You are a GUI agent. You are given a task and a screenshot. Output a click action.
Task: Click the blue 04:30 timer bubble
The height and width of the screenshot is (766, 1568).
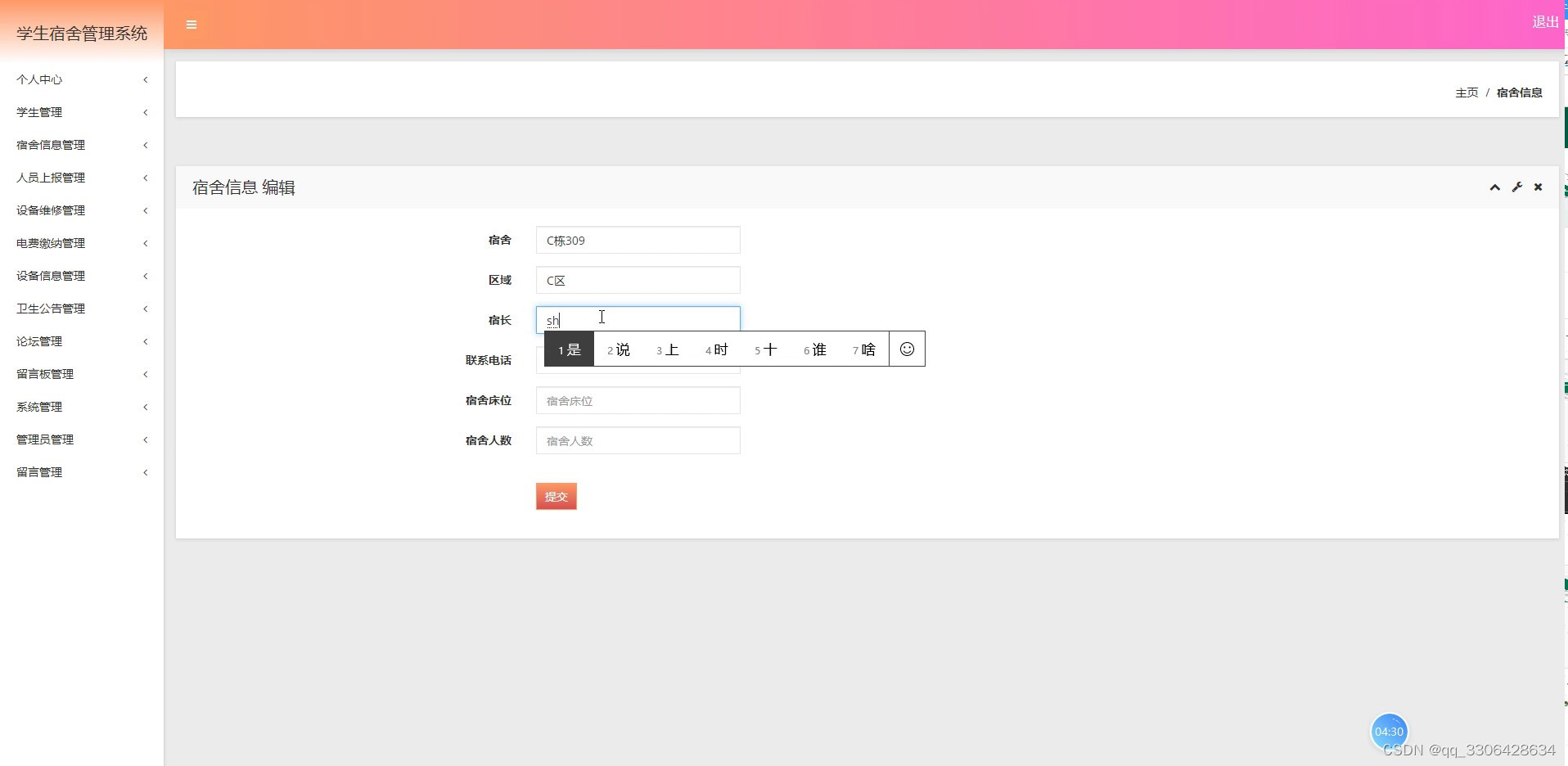point(1389,732)
